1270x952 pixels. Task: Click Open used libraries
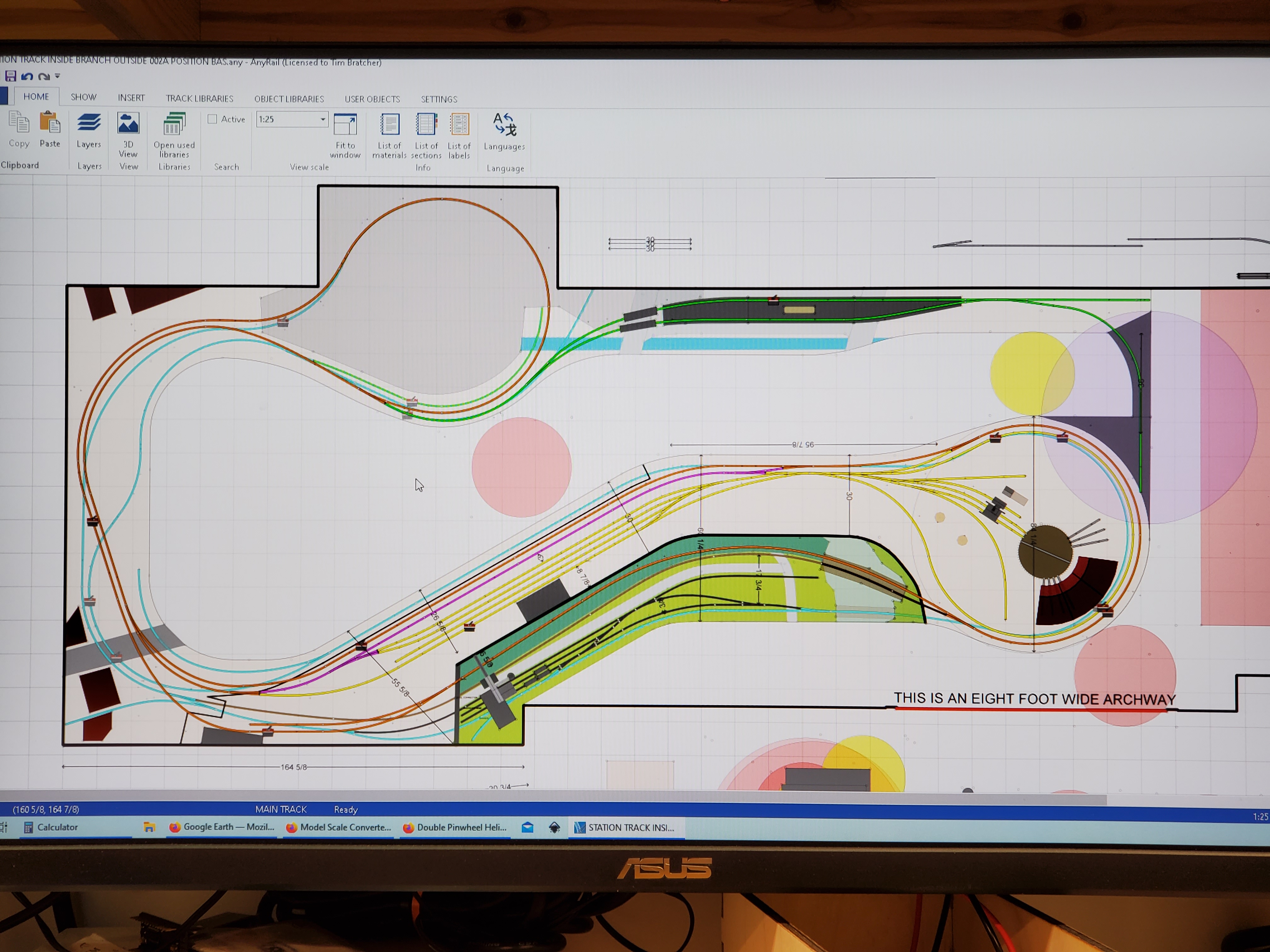[174, 135]
